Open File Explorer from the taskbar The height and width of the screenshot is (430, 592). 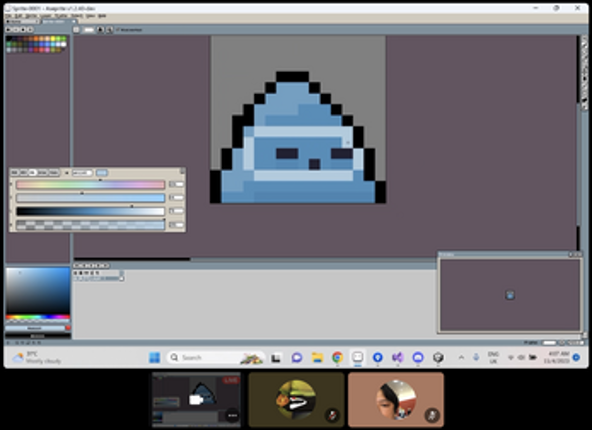[317, 357]
